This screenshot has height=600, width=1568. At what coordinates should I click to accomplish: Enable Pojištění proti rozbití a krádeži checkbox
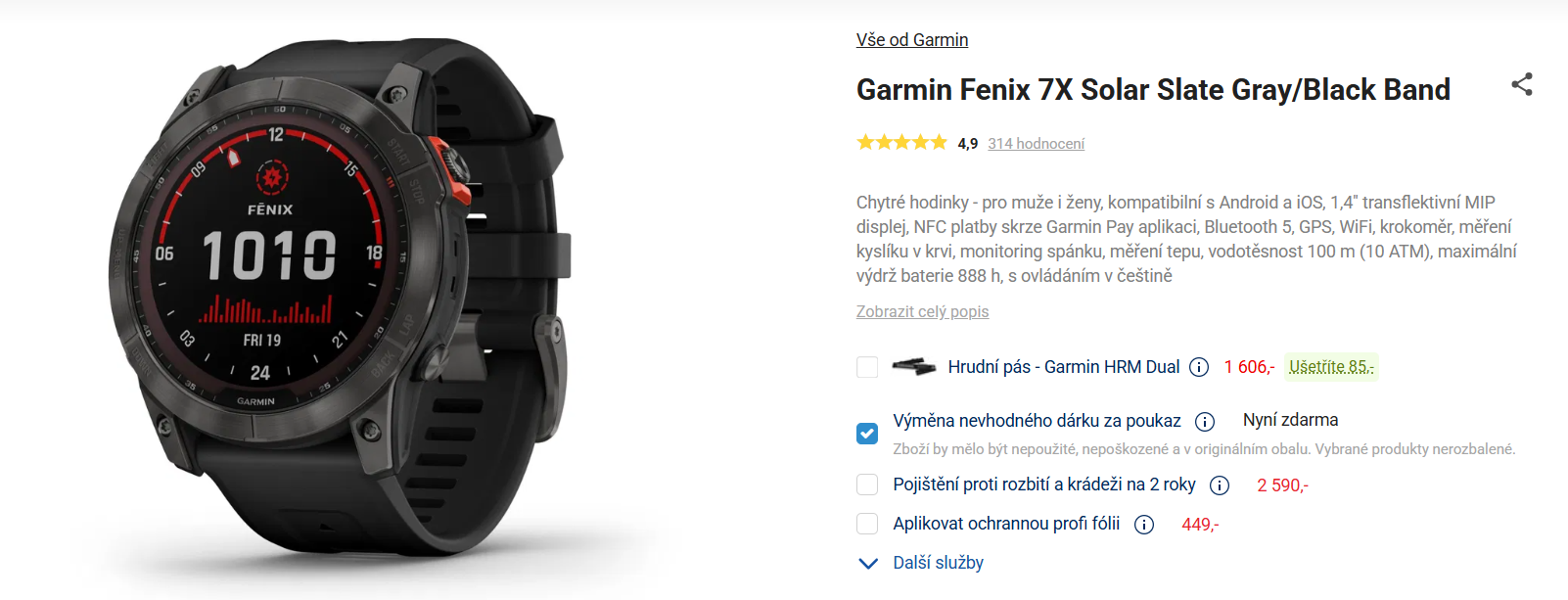867,485
